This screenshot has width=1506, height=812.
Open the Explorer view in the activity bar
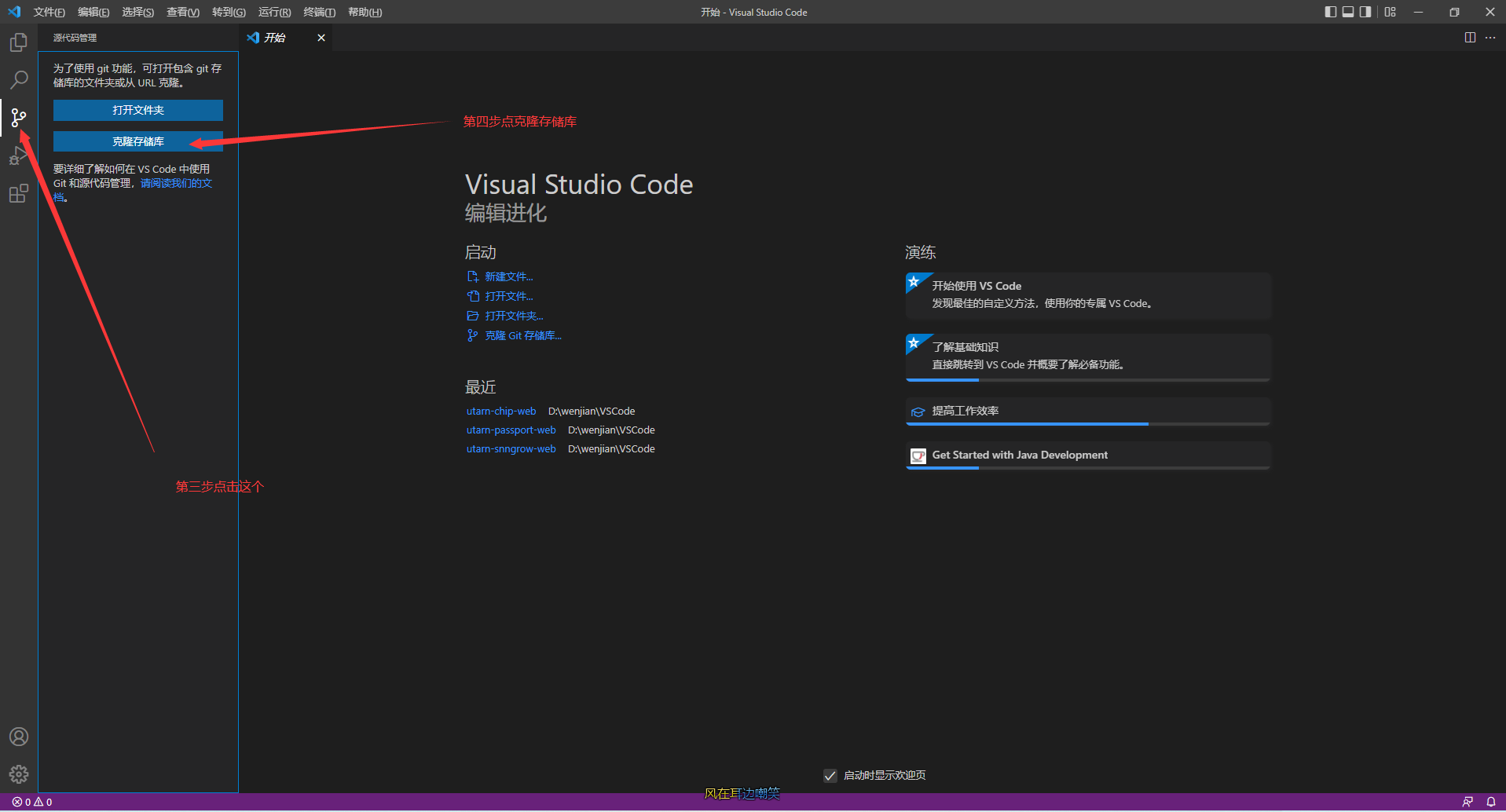[x=18, y=42]
